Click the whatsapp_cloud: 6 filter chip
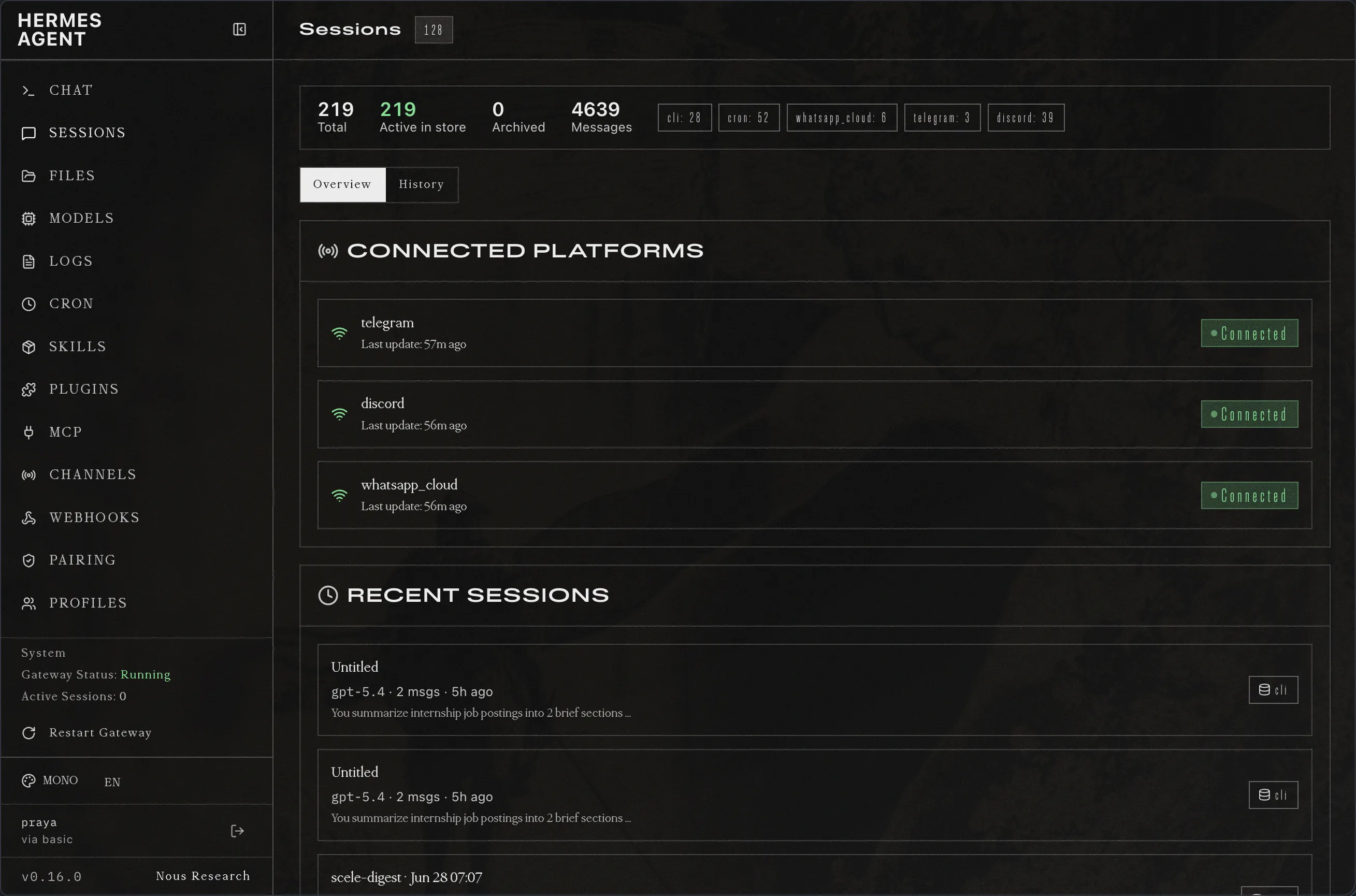The image size is (1356, 896). coord(842,118)
